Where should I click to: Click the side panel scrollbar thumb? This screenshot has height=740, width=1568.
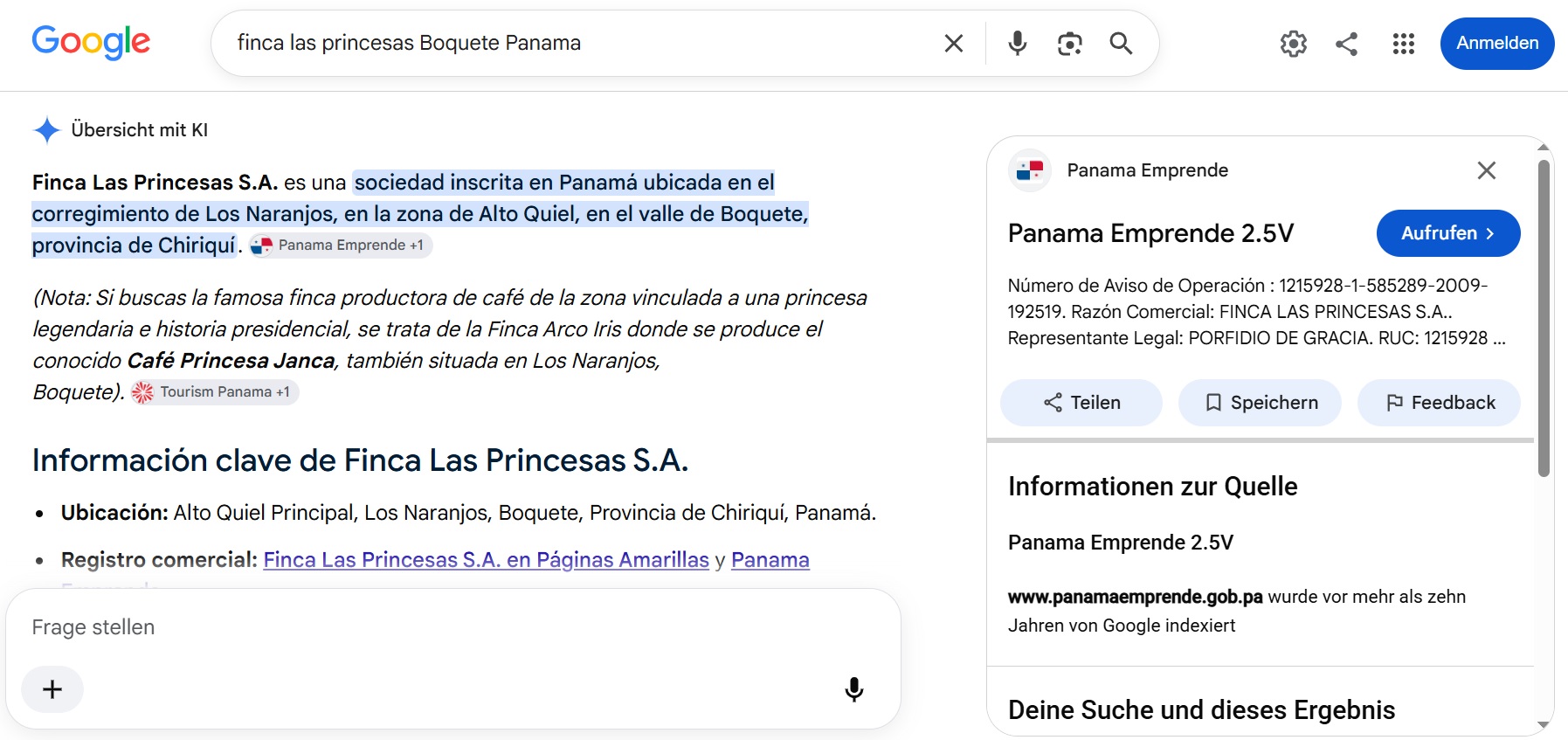(1544, 318)
